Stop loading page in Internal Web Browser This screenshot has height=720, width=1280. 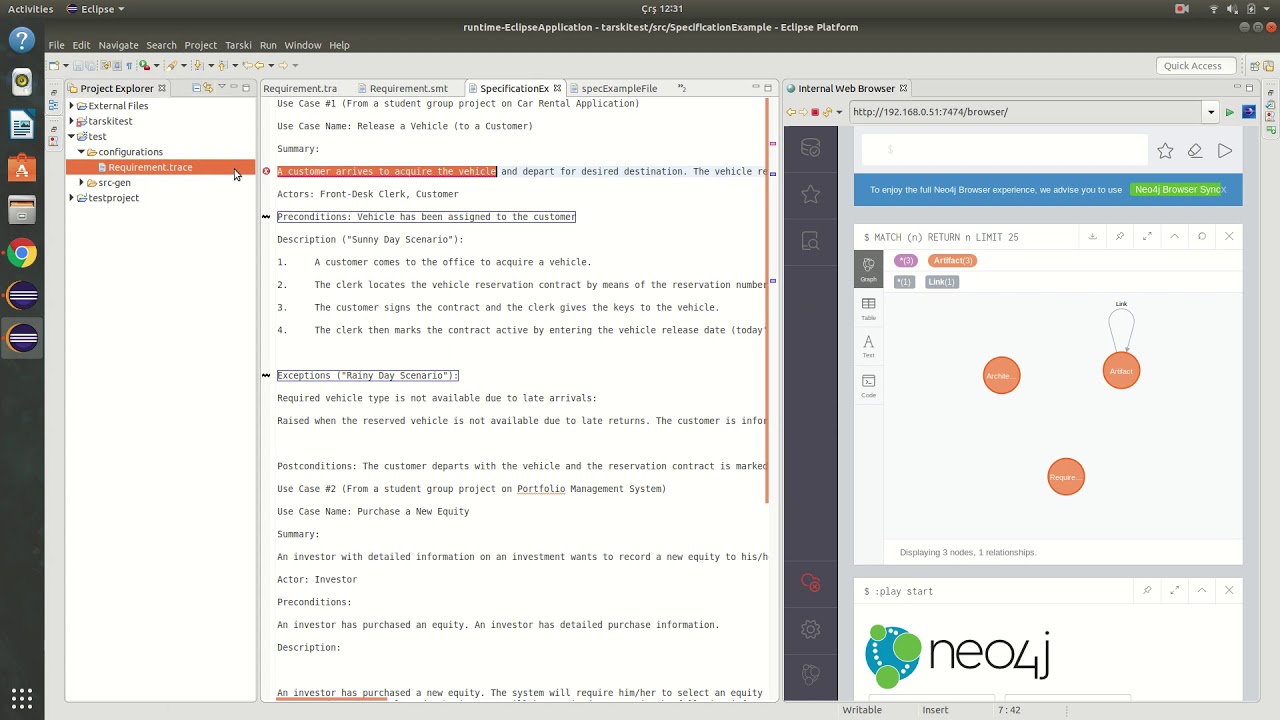(815, 112)
